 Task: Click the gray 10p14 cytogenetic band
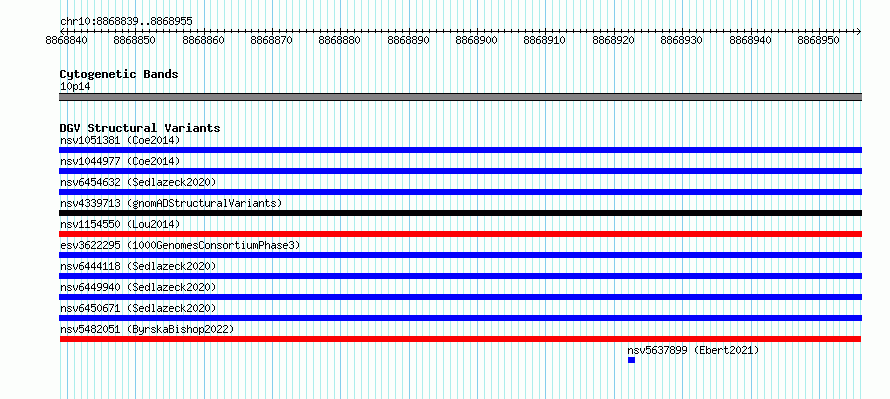coord(460,97)
